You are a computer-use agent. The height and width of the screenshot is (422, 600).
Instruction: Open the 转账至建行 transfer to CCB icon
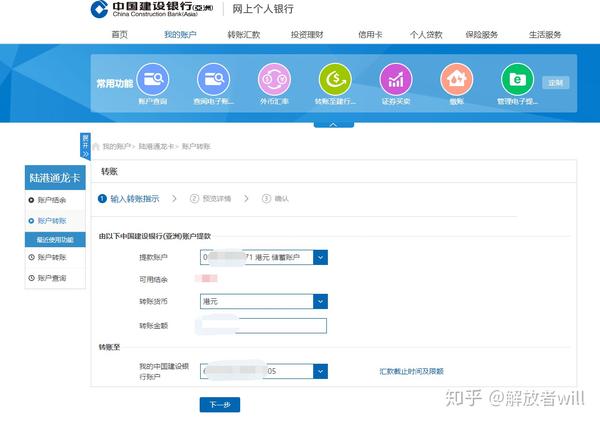[335, 79]
